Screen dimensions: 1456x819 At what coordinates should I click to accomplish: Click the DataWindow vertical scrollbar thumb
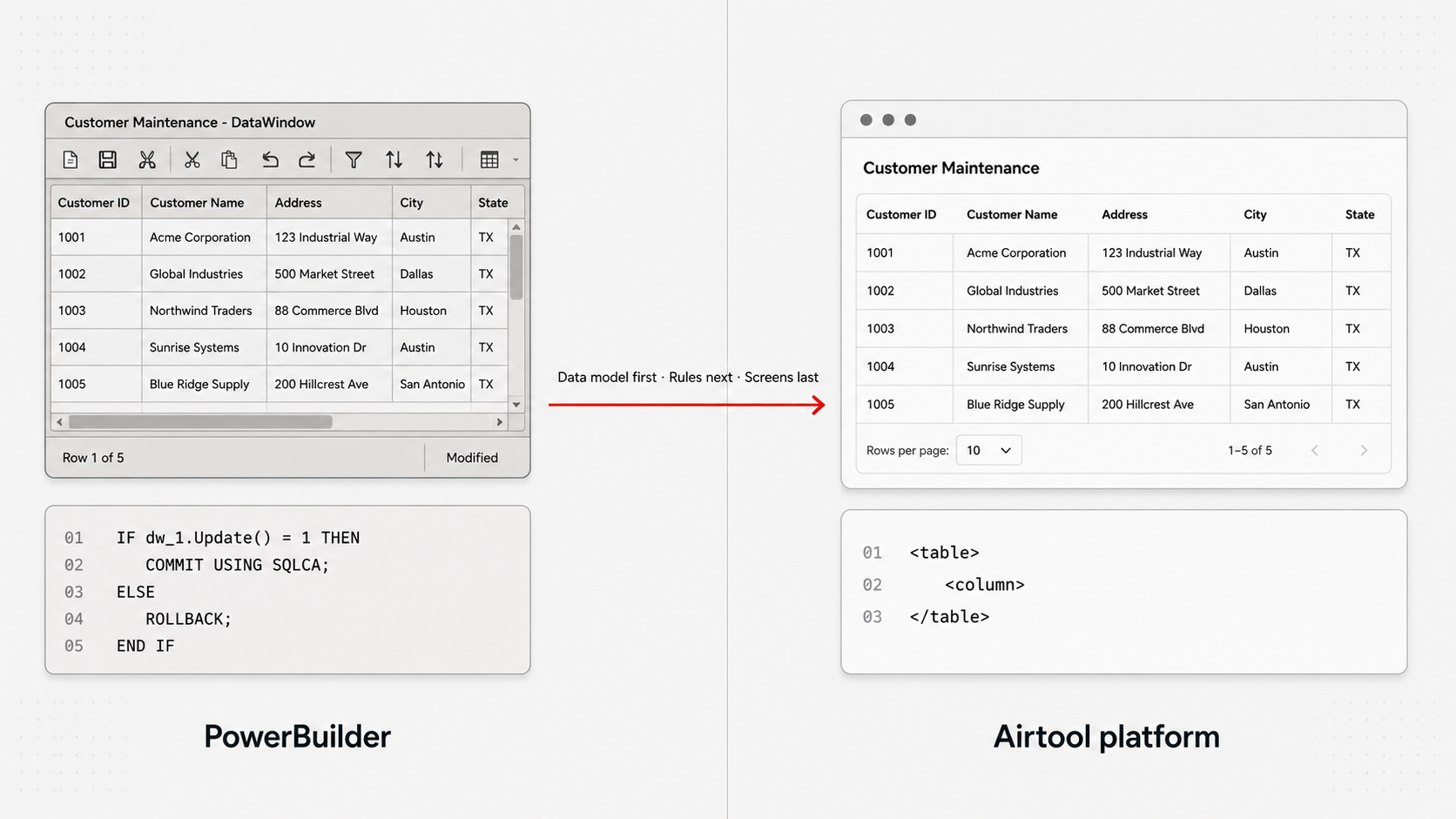[516, 267]
